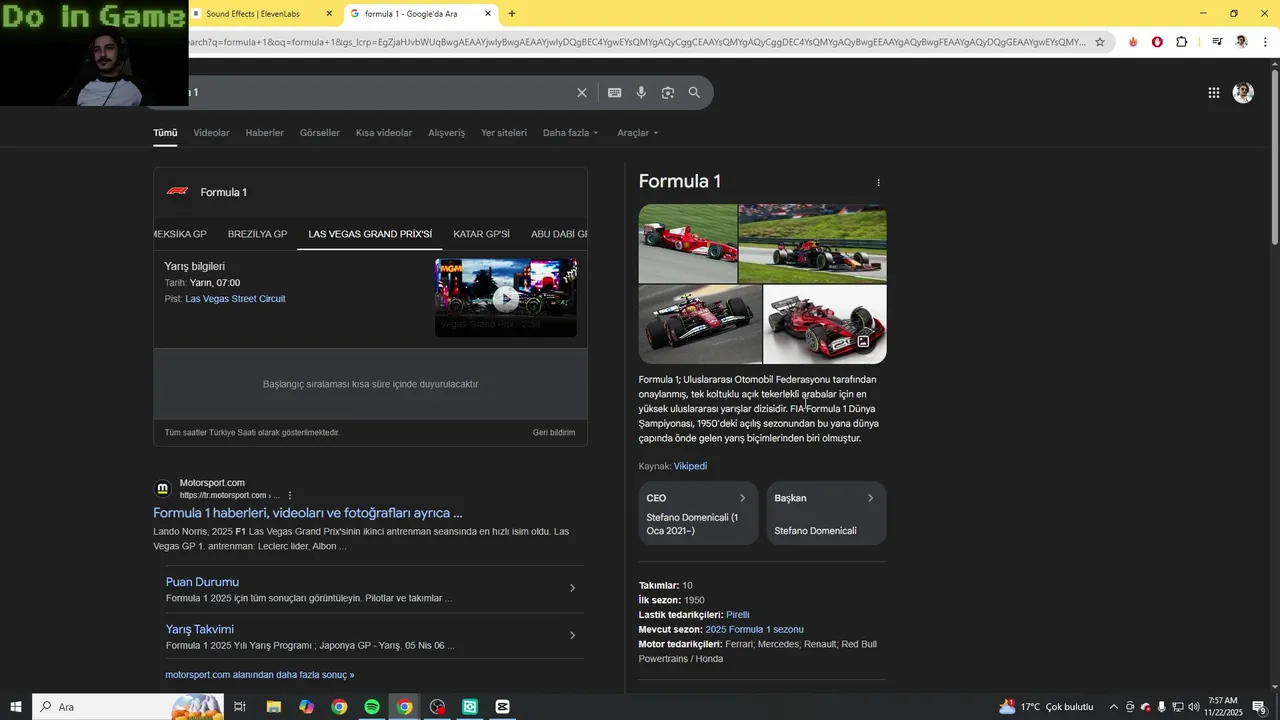Select the Alışveriş search filter
1280x720 pixels.
pos(446,133)
